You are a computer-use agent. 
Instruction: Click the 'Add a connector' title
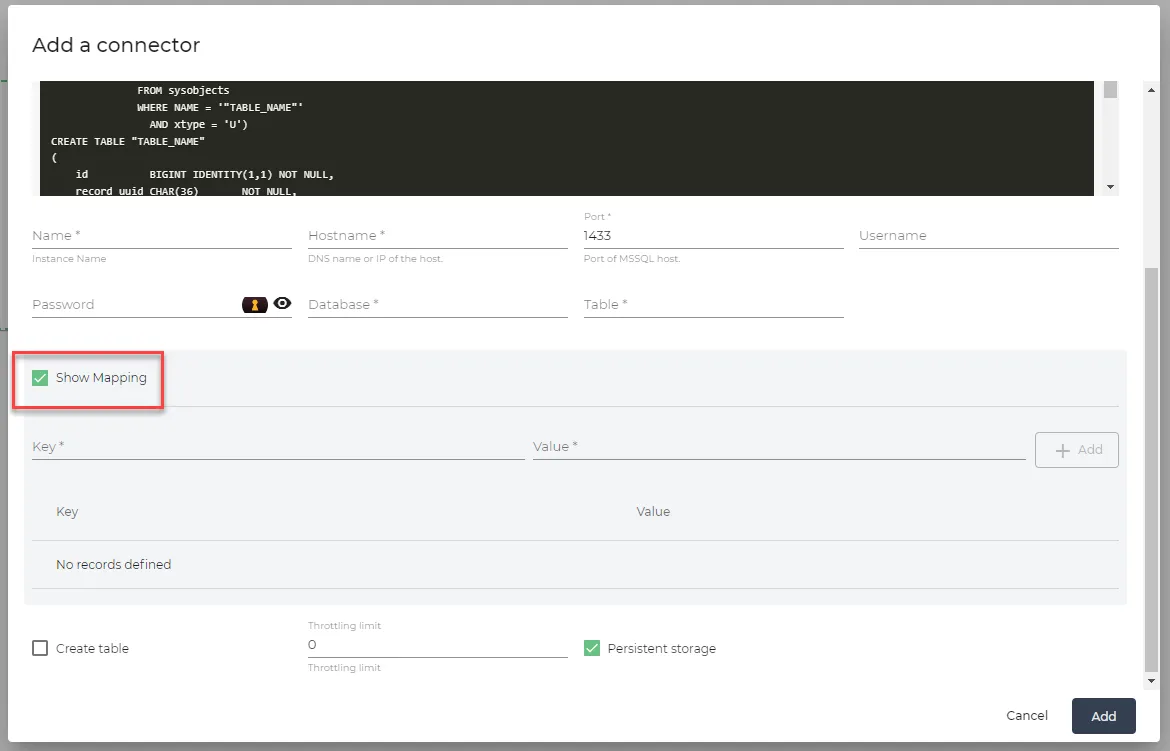116,45
